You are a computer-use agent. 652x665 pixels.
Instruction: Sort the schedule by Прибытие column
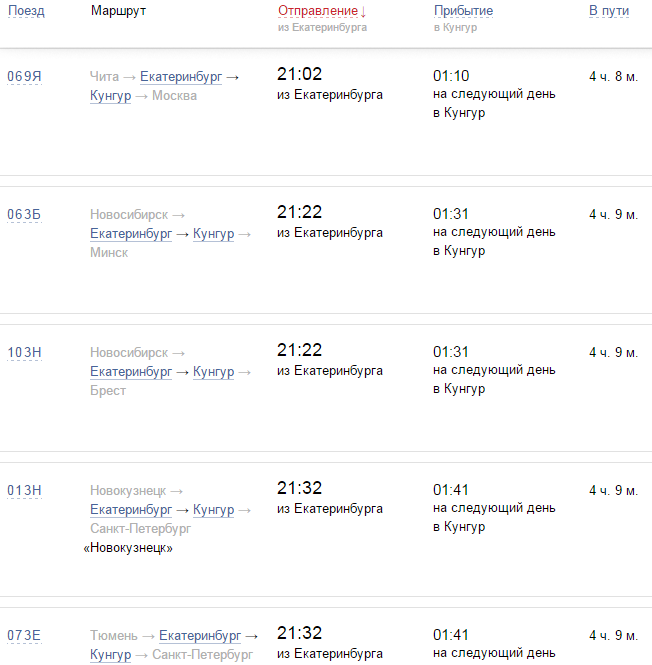[x=463, y=11]
